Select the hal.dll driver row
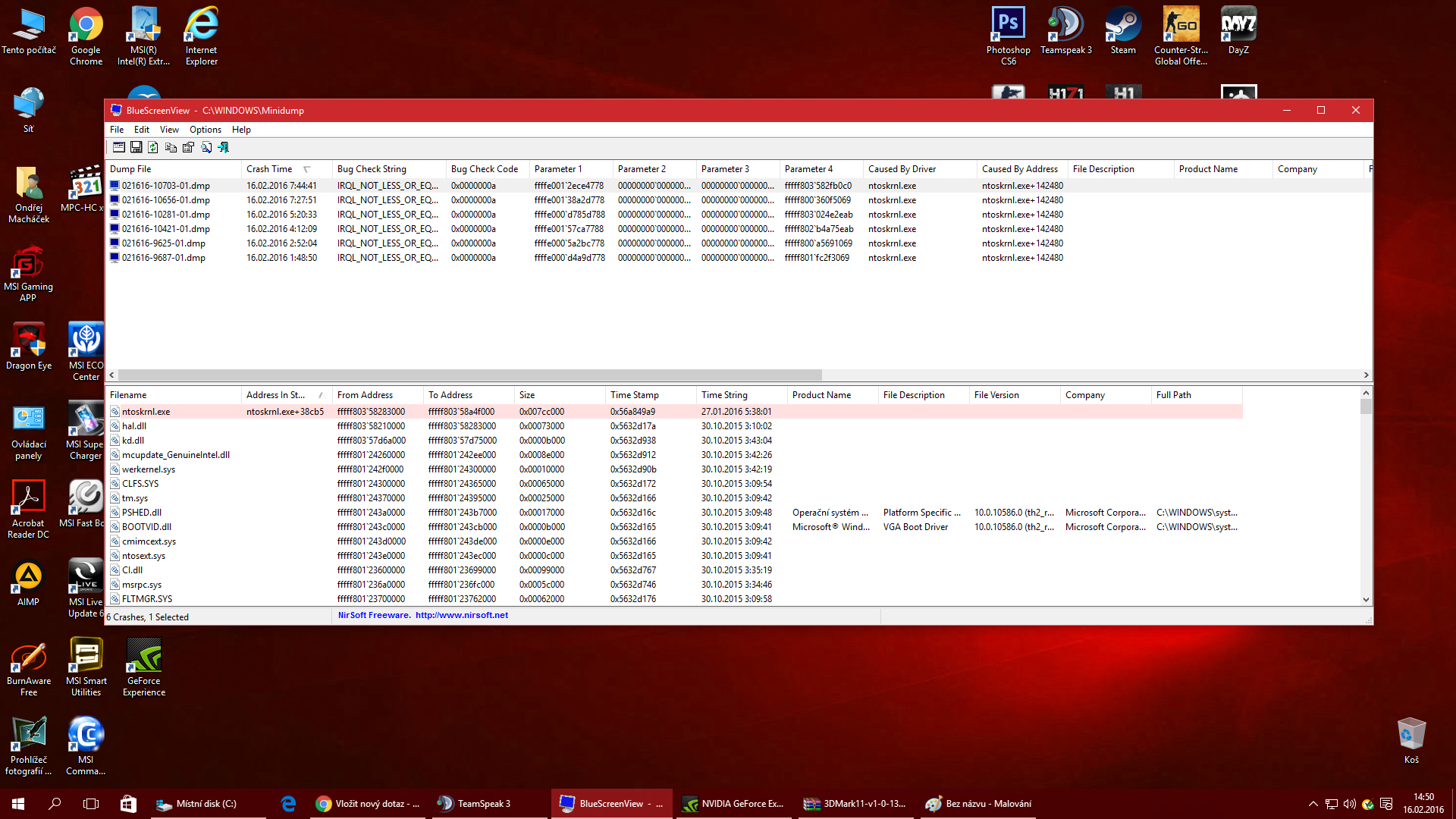 point(134,426)
